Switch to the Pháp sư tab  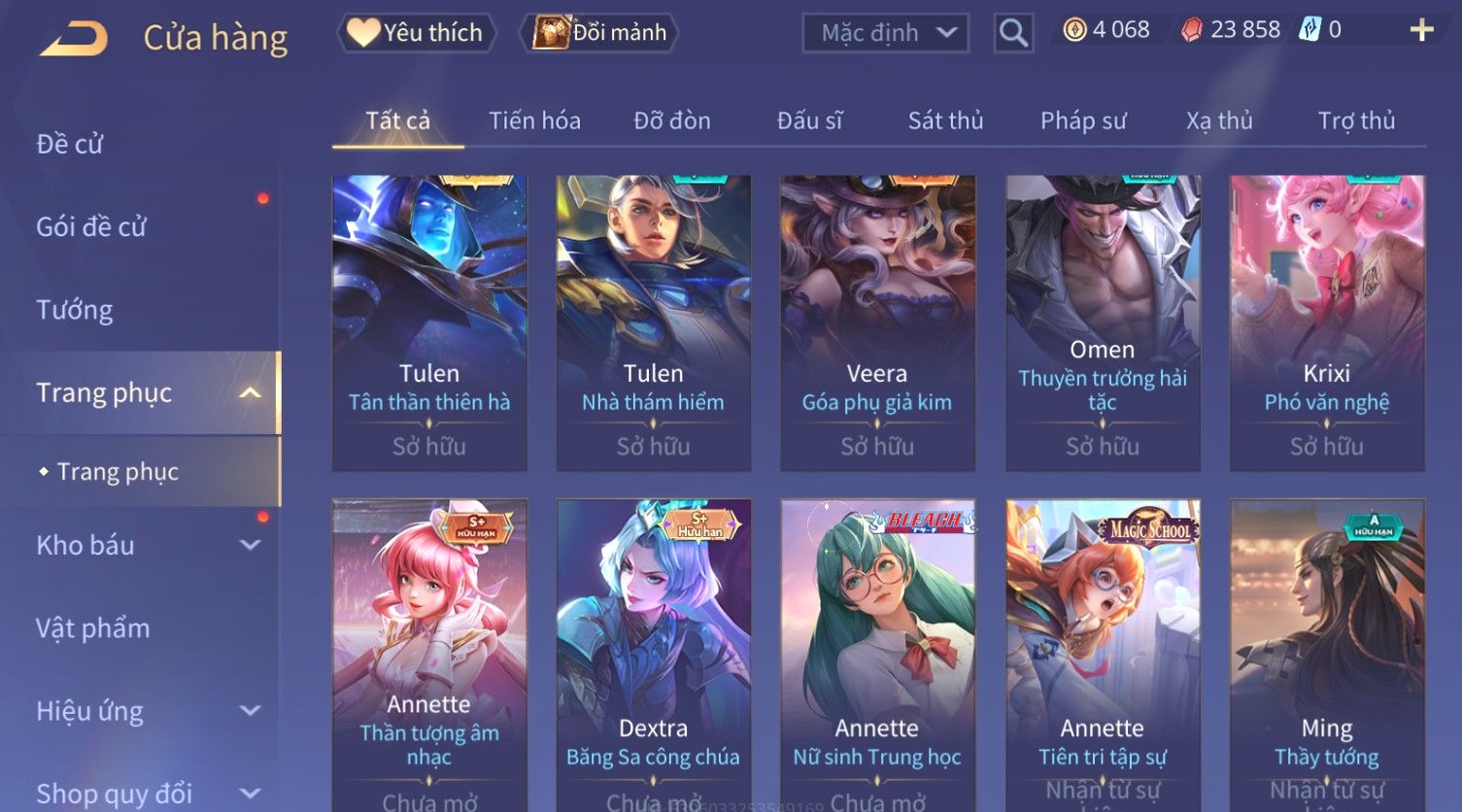[x=1083, y=120]
